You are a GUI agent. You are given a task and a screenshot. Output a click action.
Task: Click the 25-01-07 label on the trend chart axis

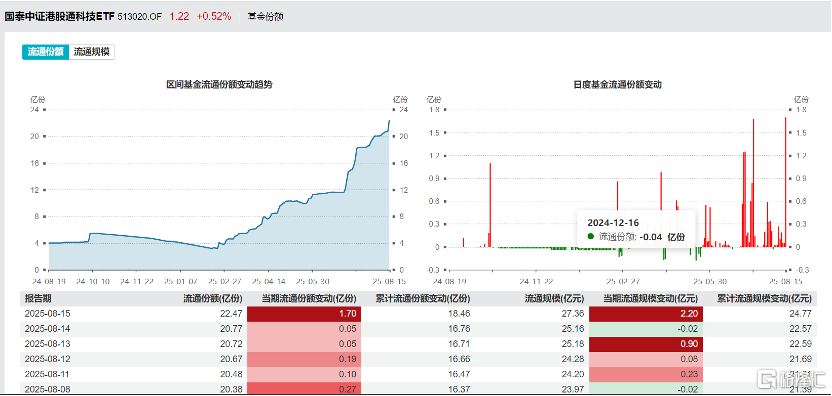[x=180, y=281]
